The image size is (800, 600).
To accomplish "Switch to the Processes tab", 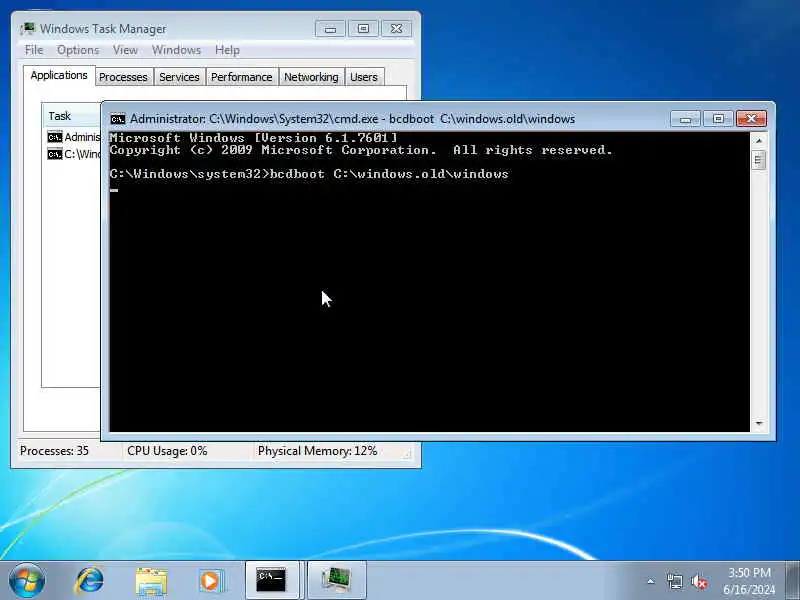I will coord(123,77).
